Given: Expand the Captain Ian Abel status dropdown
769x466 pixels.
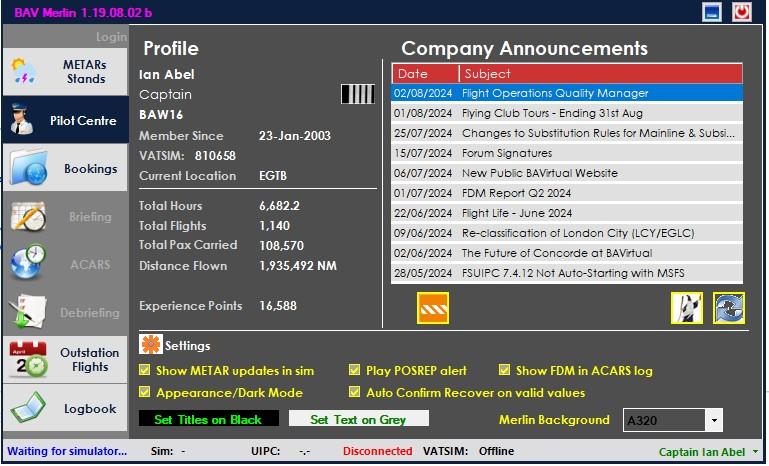Looking at the screenshot, I should (x=756, y=452).
